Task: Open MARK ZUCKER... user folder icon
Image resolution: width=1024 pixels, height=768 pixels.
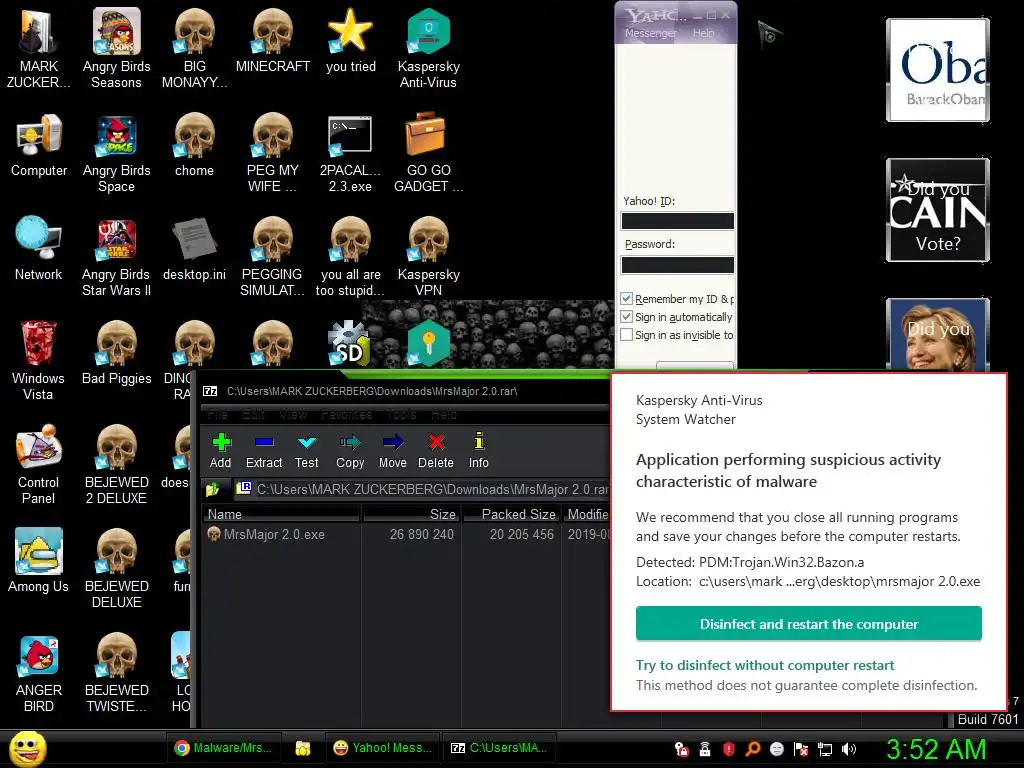Action: click(39, 48)
